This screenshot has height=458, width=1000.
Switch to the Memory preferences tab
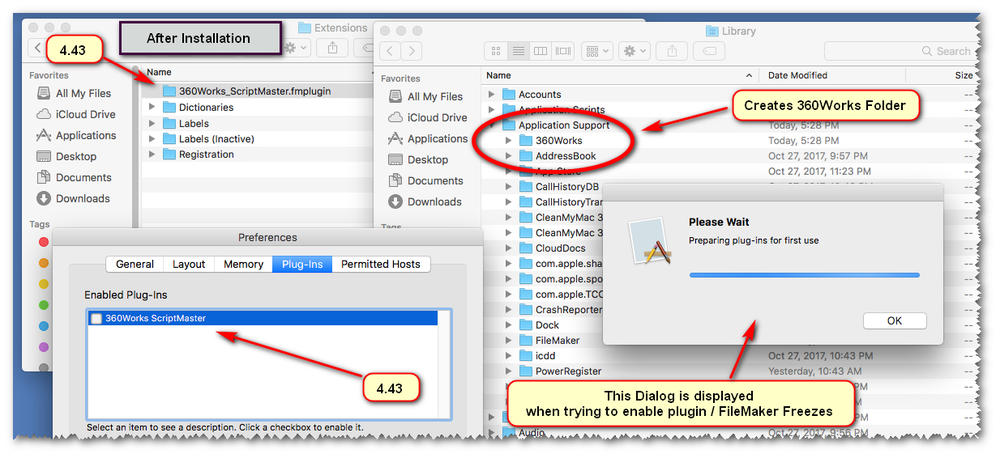[244, 264]
